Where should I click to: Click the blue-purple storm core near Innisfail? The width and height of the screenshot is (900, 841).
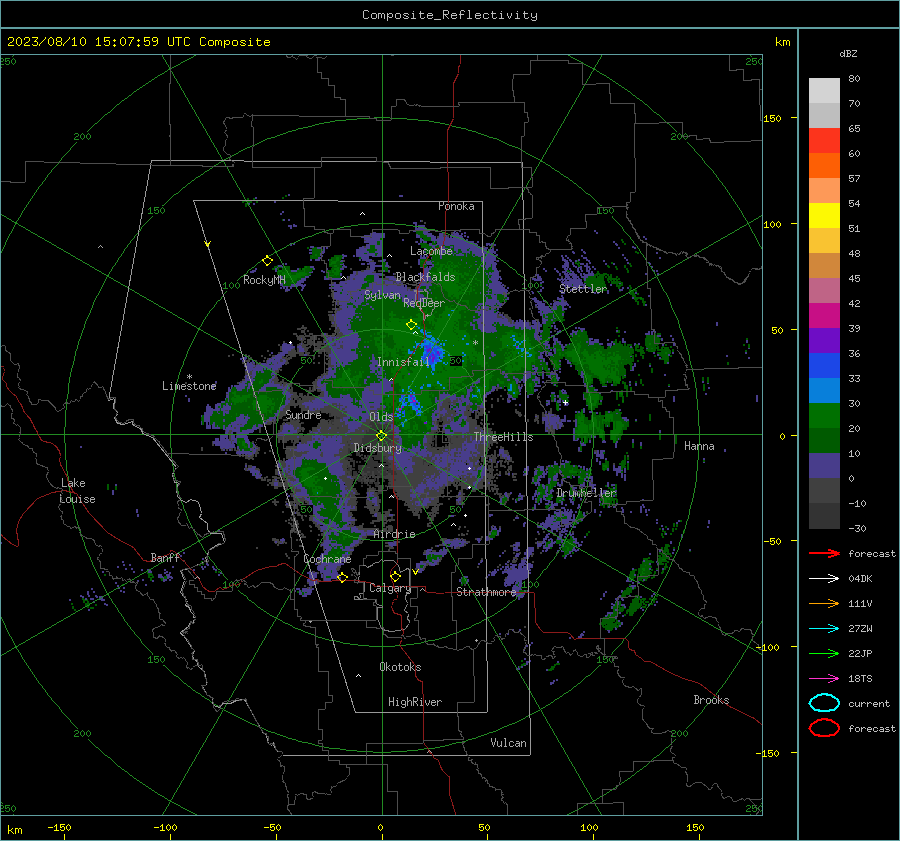(x=430, y=350)
